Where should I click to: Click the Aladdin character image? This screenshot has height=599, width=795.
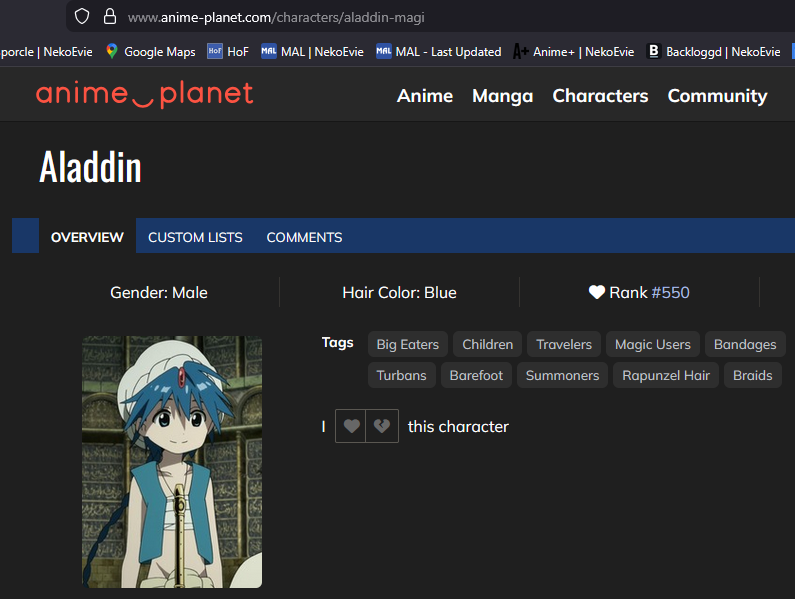(x=172, y=462)
